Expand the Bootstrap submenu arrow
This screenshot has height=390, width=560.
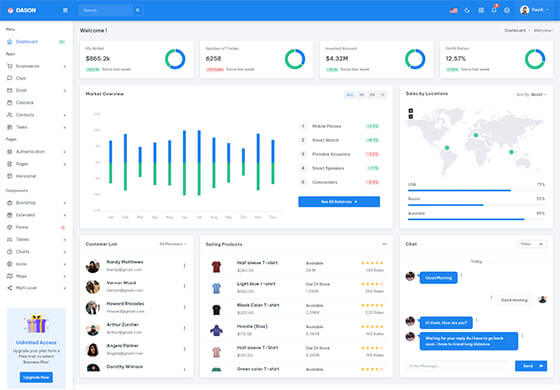(x=65, y=203)
